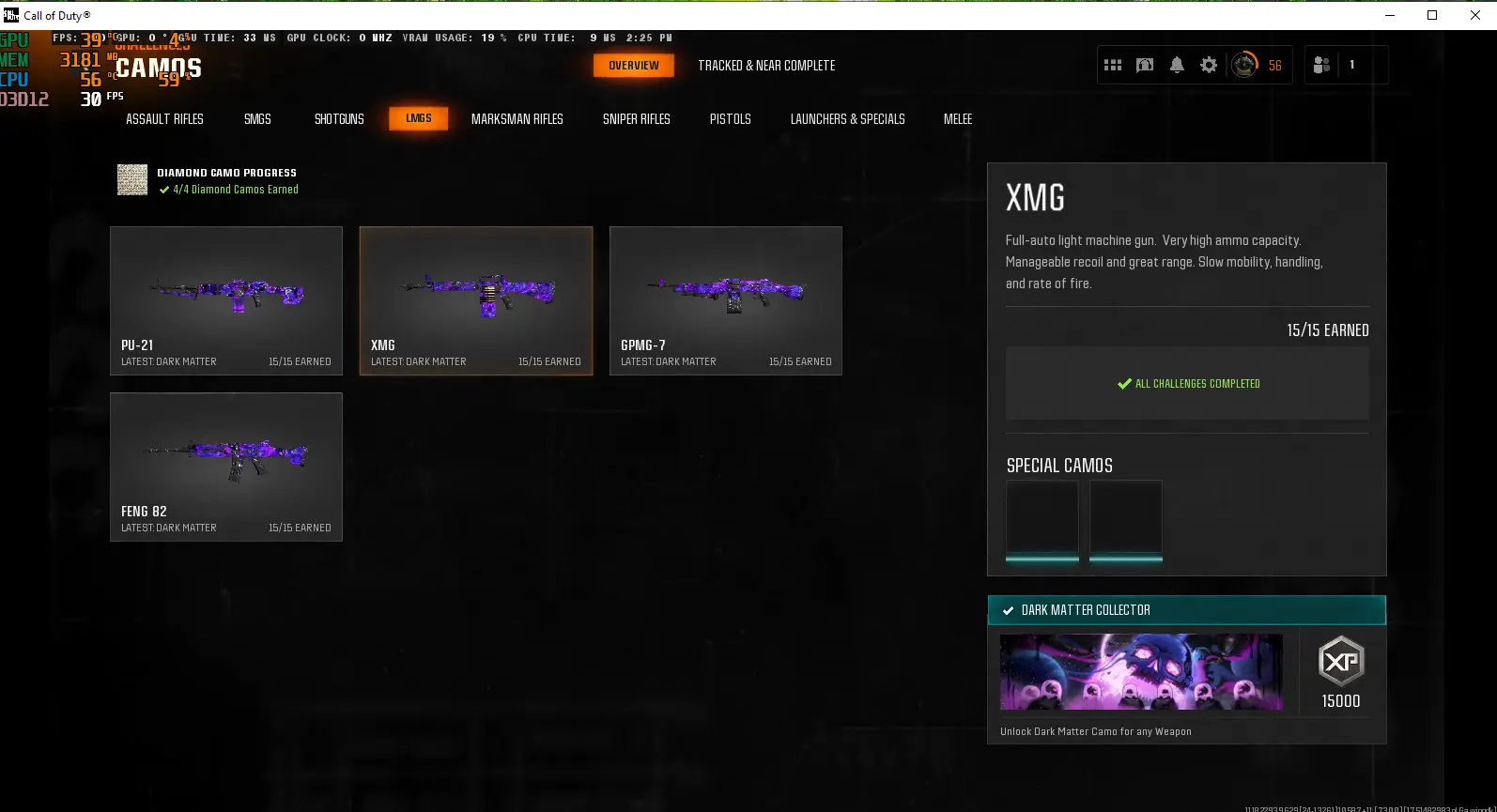Click the Dark Matter Collector header
The width and height of the screenshot is (1497, 812).
1187,610
